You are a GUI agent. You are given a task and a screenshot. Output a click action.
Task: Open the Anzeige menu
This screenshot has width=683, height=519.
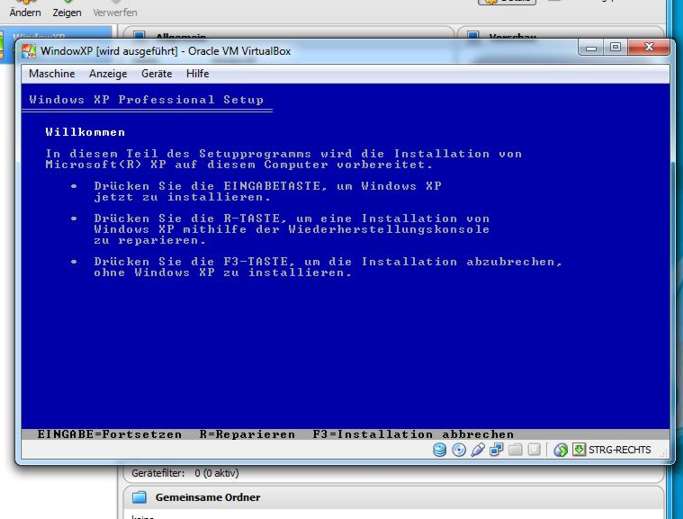108,74
